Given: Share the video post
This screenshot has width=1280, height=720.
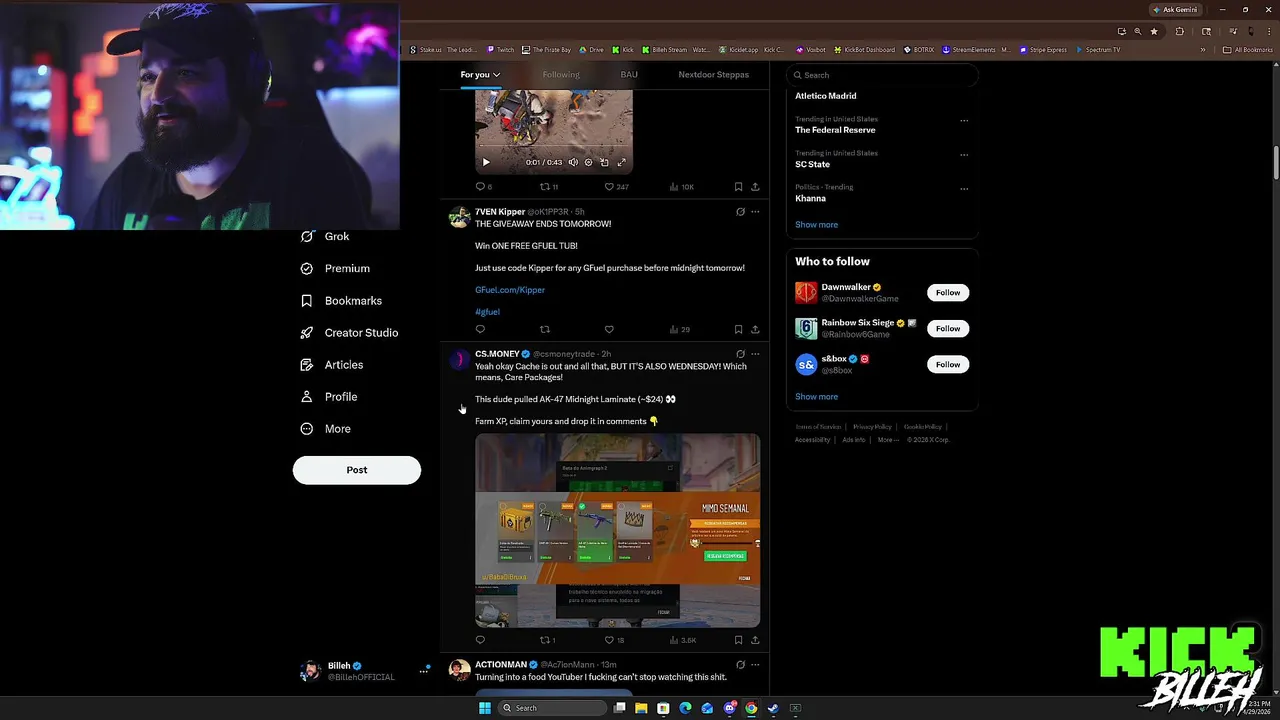Looking at the screenshot, I should (755, 187).
